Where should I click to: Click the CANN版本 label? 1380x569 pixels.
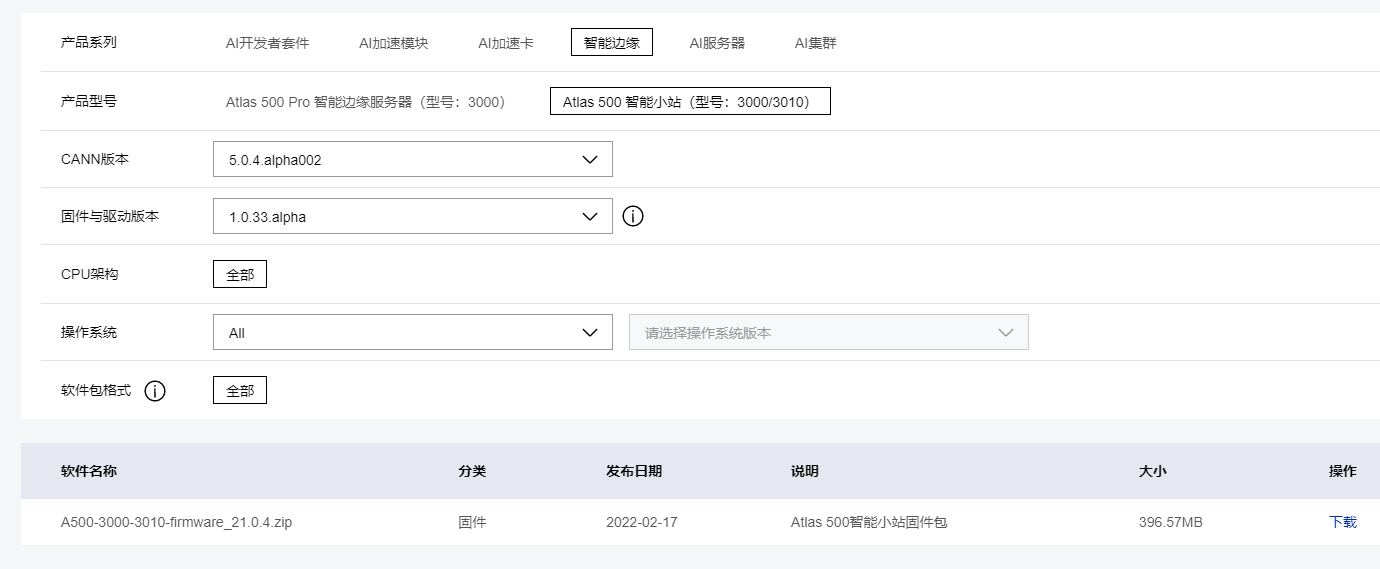coord(95,159)
